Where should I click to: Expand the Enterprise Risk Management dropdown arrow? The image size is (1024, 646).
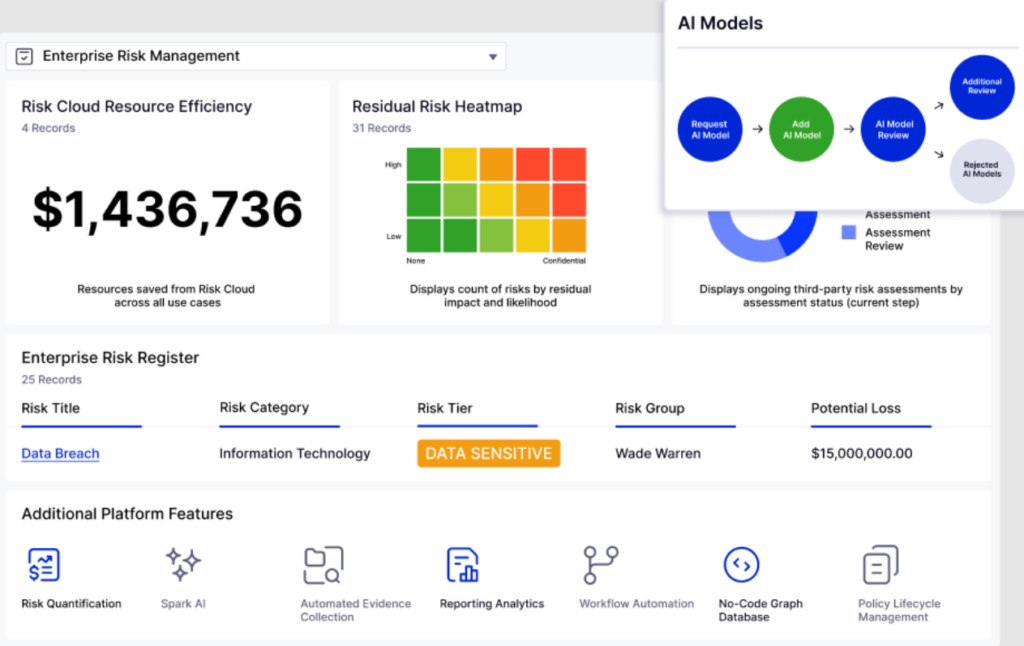pyautogui.click(x=492, y=57)
